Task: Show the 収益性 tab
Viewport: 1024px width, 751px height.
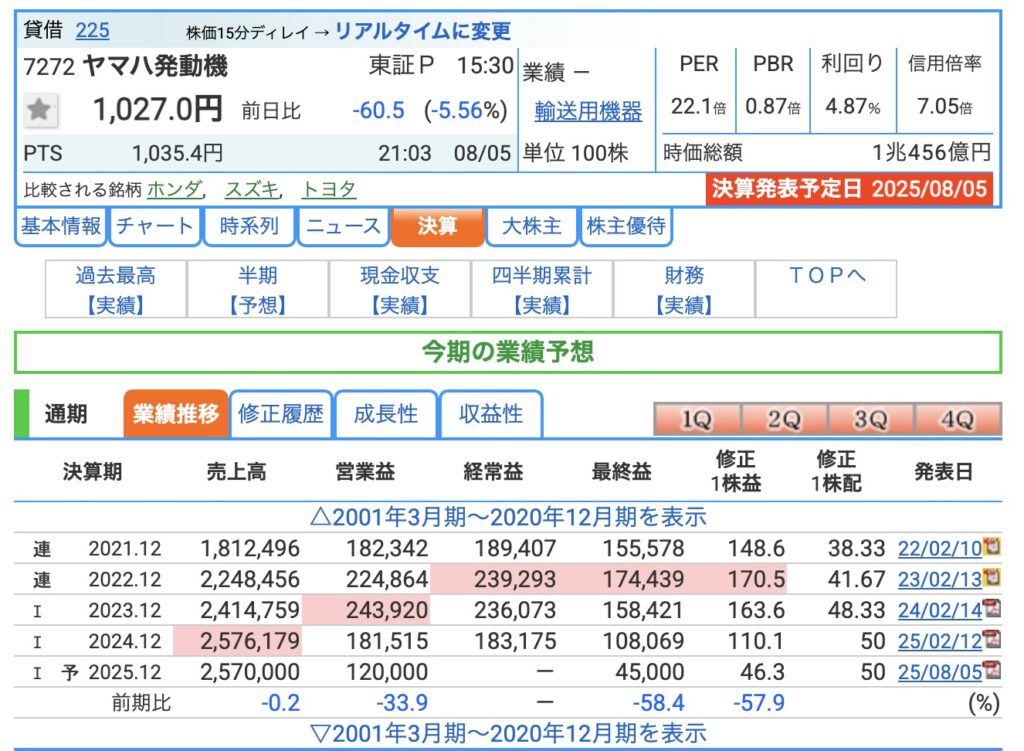Action: 490,413
